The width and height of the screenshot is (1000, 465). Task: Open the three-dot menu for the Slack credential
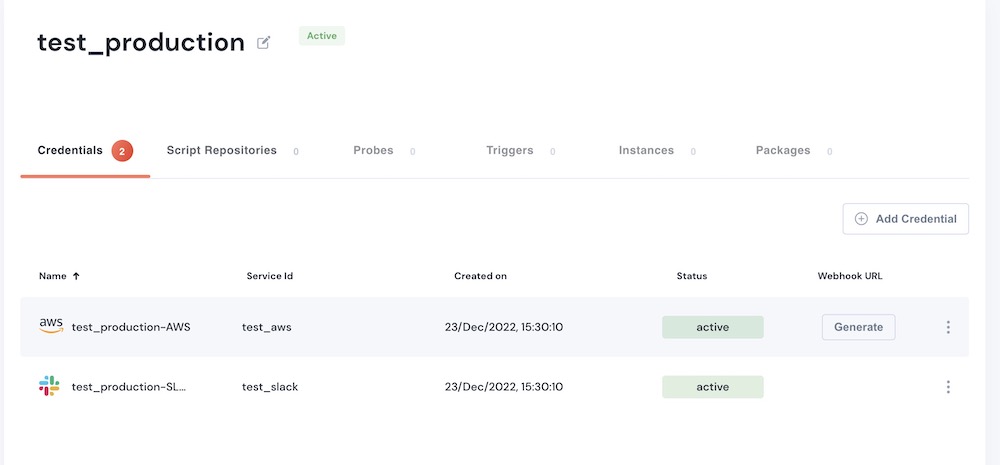pos(947,387)
